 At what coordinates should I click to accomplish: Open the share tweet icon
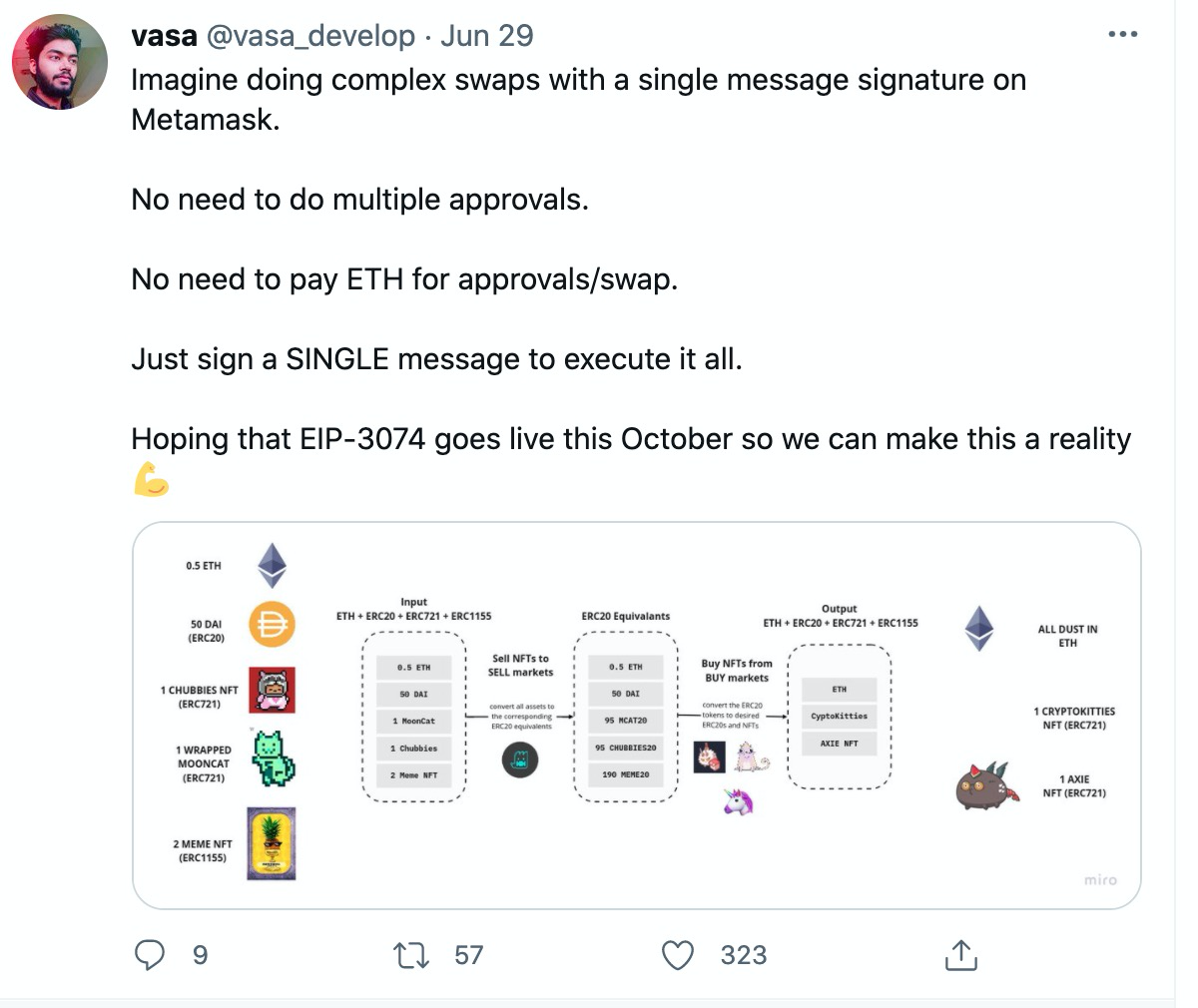960,955
